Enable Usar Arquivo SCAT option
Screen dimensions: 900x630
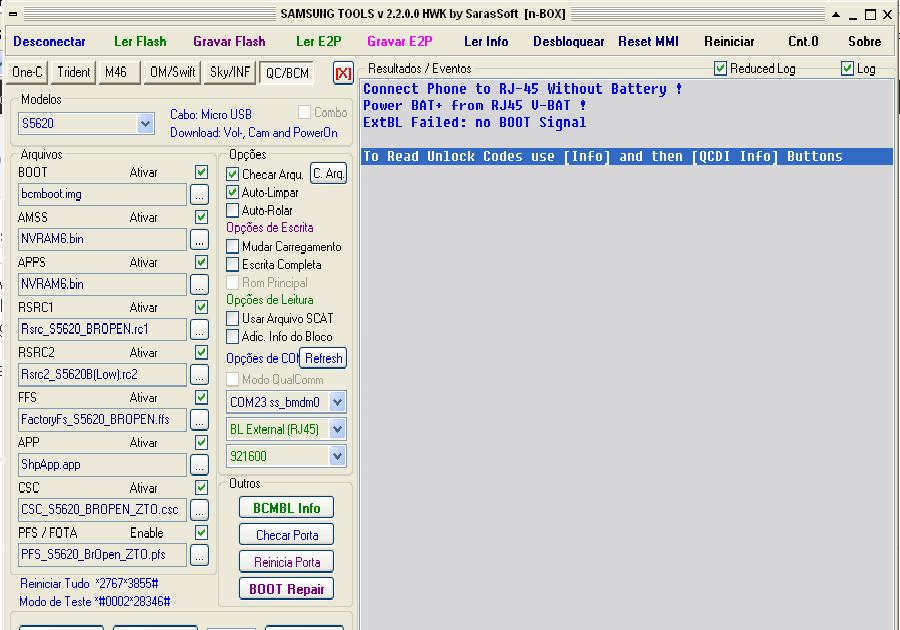point(232,318)
